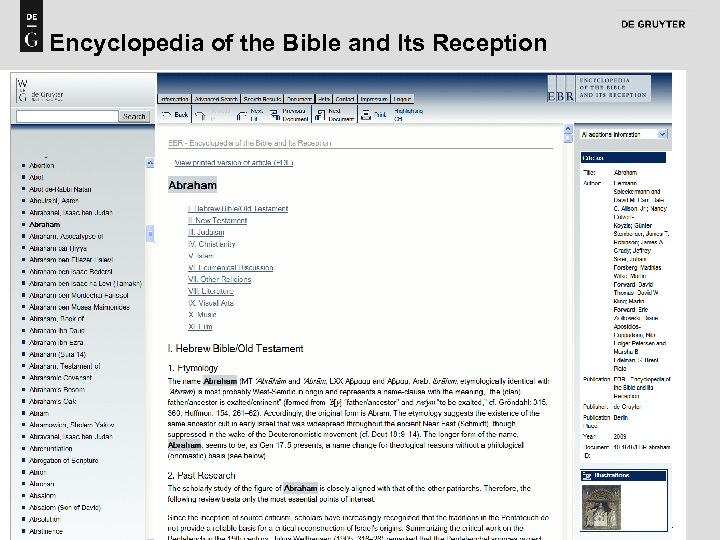Click the Search button
The height and width of the screenshot is (540, 720).
(x=134, y=117)
